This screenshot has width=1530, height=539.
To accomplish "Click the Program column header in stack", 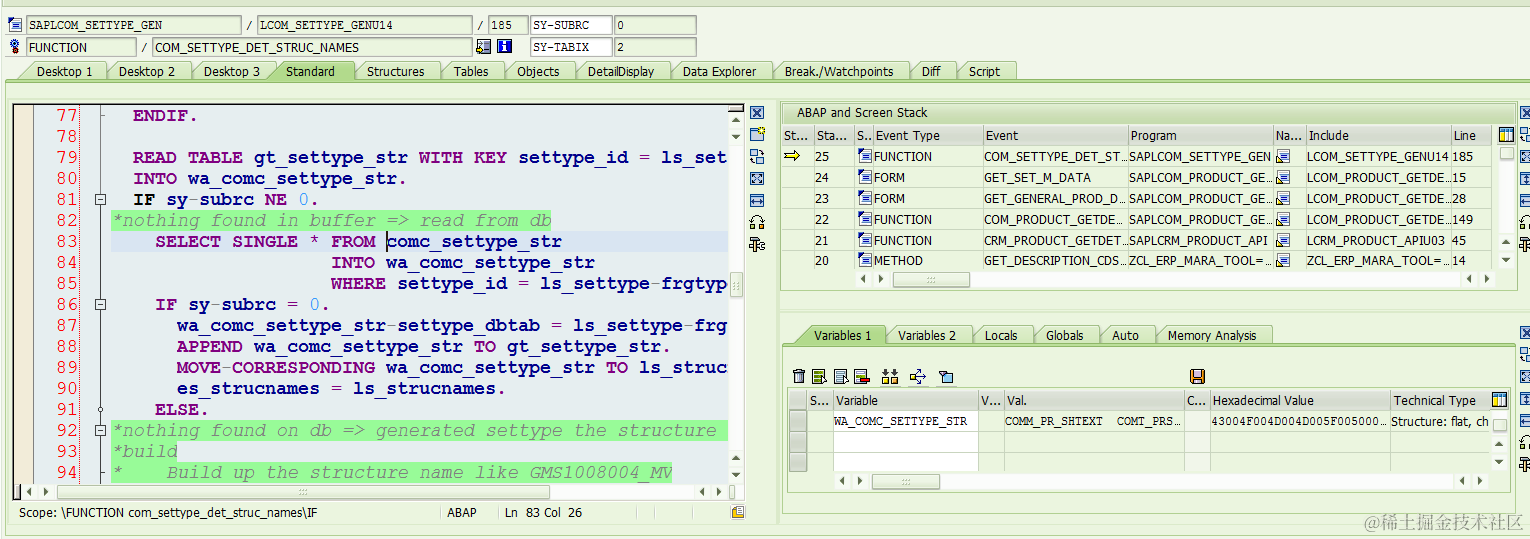I will (x=1199, y=135).
